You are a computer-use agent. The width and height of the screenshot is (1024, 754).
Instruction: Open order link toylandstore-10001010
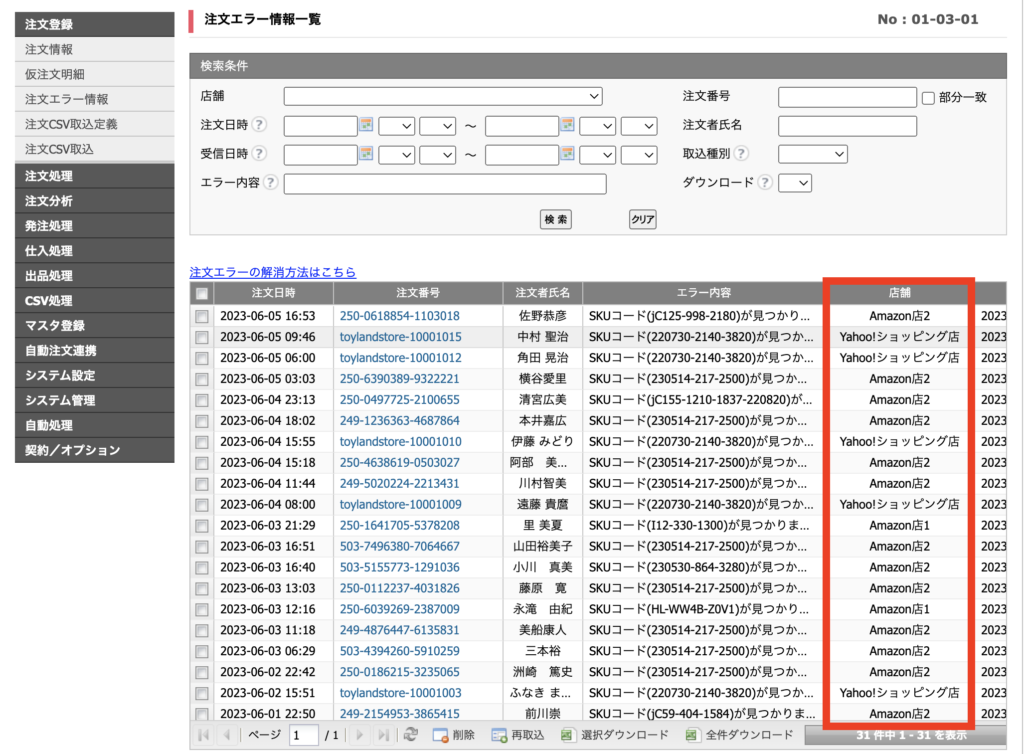click(400, 442)
